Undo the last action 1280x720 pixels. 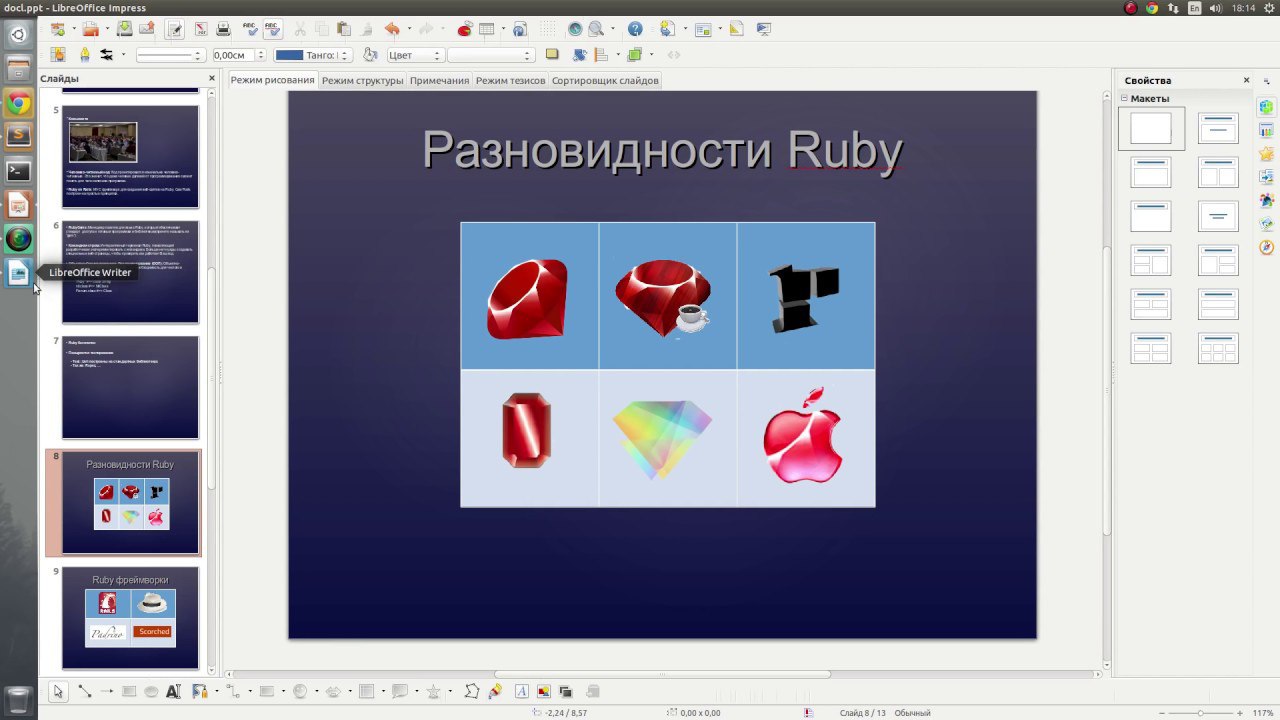click(392, 29)
